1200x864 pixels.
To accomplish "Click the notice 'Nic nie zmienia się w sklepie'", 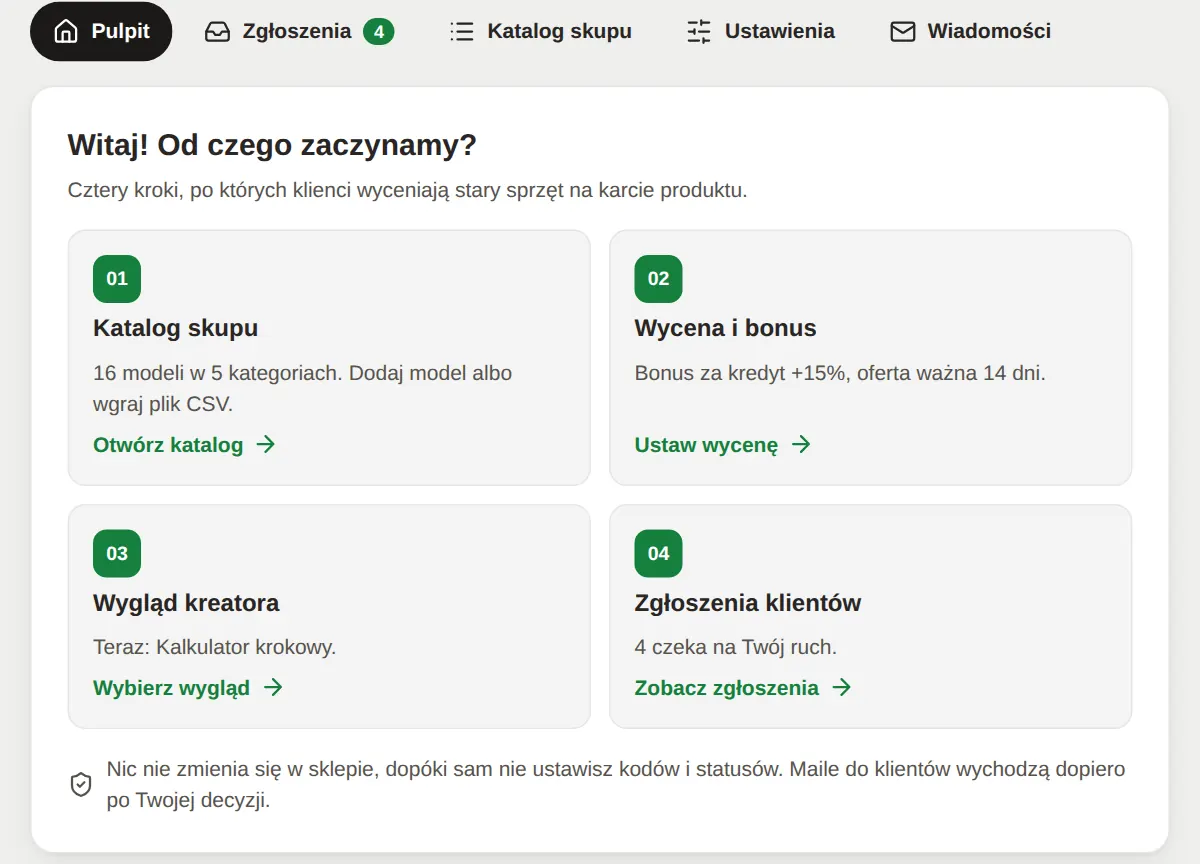I will (616, 785).
